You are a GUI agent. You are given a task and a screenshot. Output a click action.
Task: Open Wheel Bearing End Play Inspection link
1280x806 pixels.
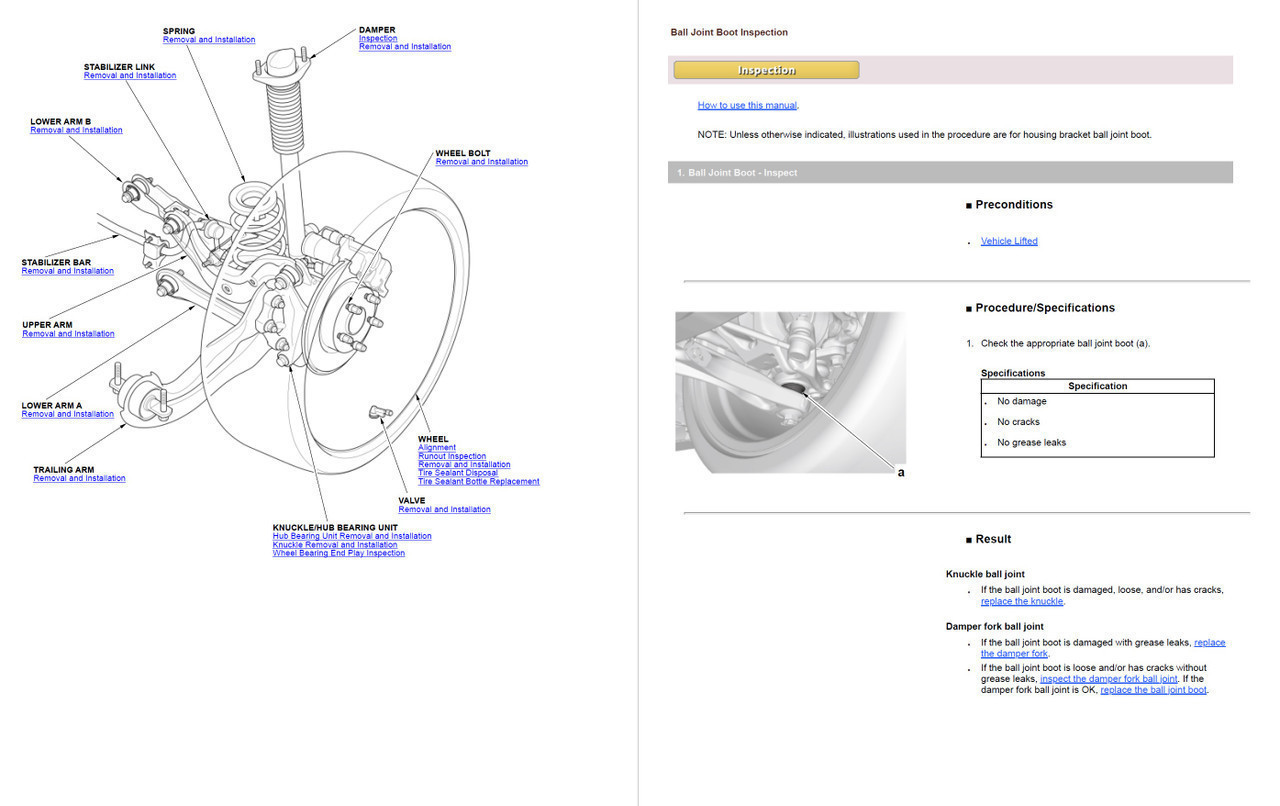(339, 553)
